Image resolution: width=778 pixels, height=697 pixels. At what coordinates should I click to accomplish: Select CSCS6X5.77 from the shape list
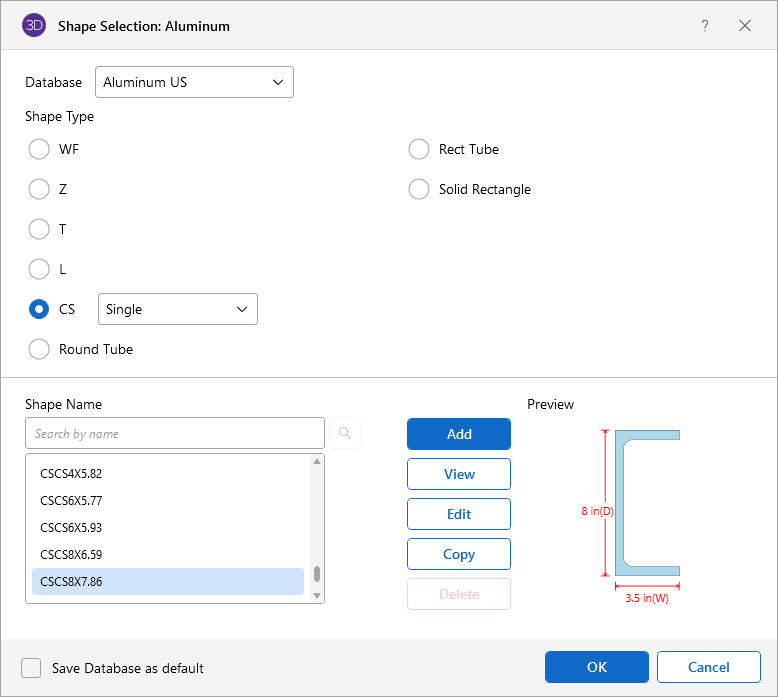[71, 500]
